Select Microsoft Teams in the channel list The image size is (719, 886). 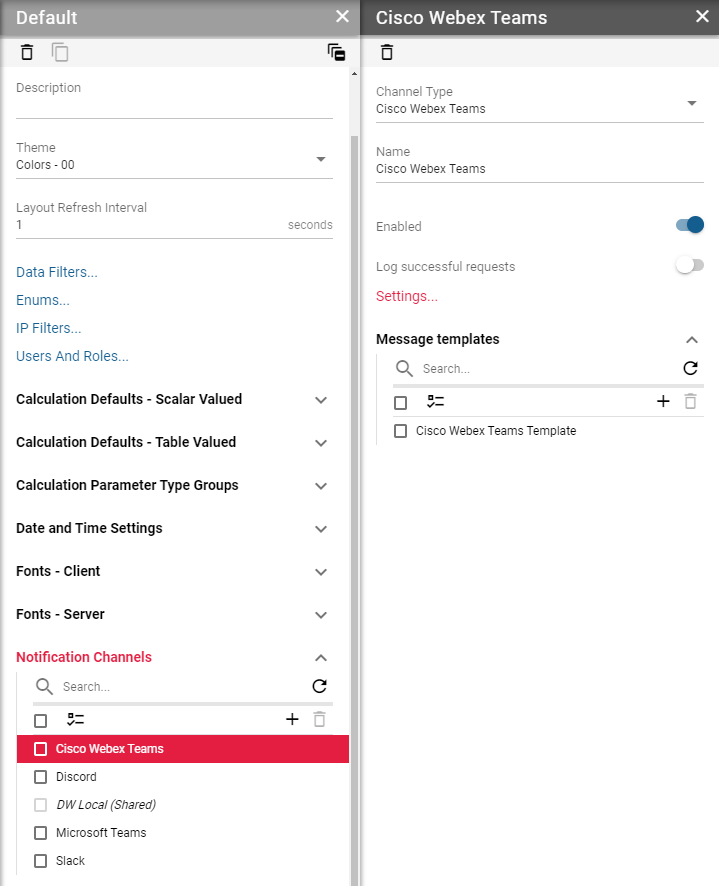[x=101, y=833]
